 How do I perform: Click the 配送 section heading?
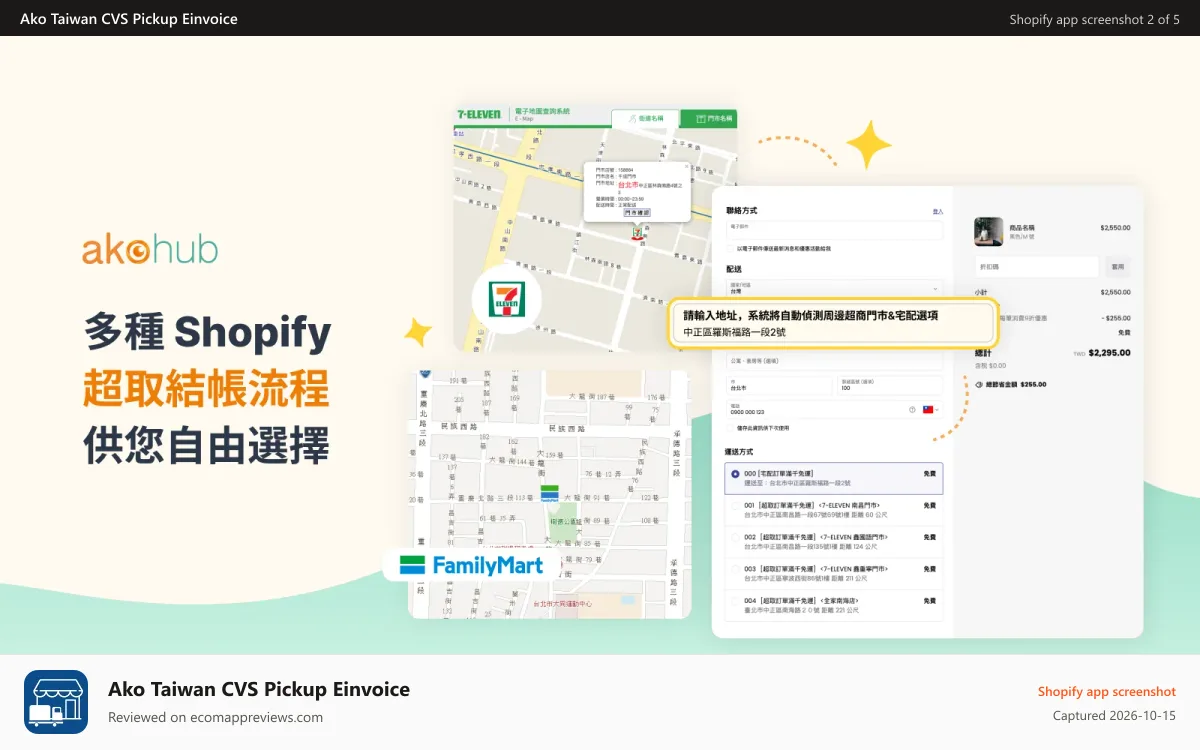click(x=734, y=269)
